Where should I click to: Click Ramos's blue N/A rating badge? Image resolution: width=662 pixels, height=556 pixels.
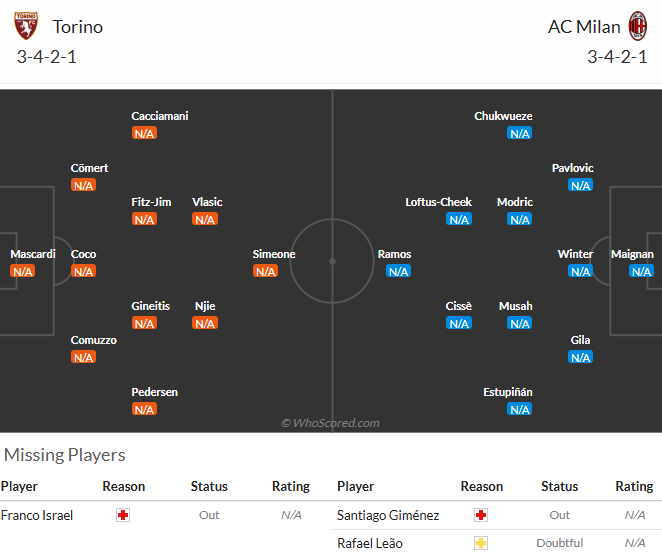[x=398, y=271]
